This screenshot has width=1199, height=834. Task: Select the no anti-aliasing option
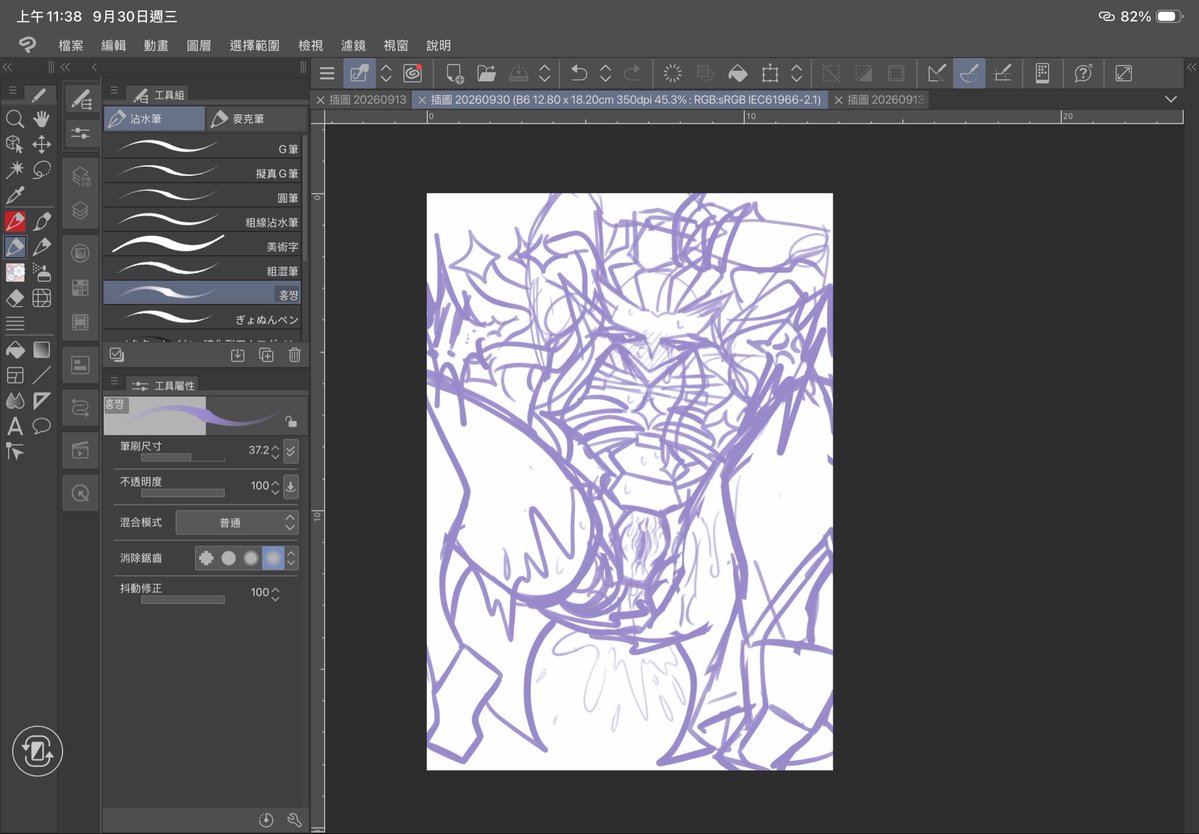tap(206, 558)
